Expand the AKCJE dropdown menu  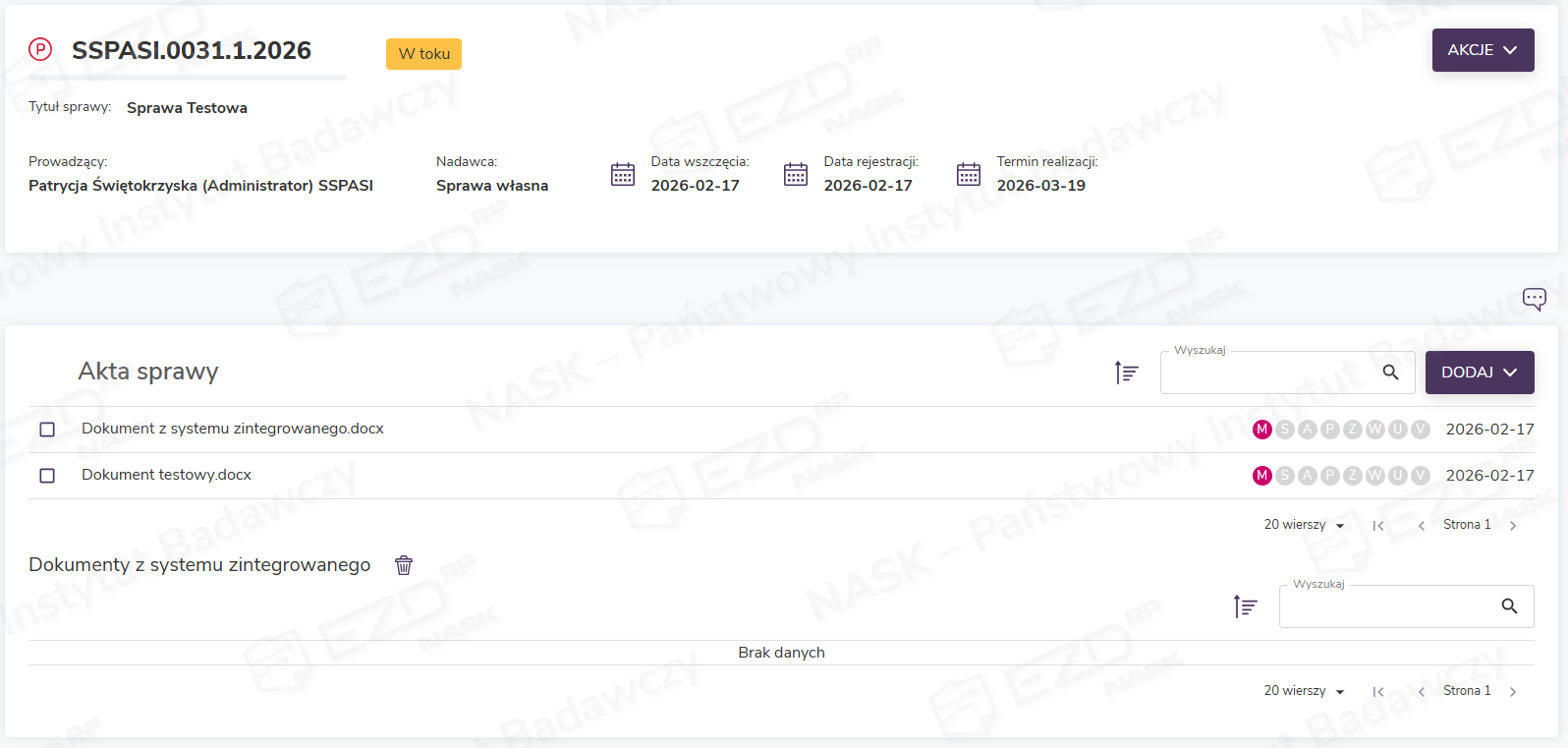point(1483,50)
